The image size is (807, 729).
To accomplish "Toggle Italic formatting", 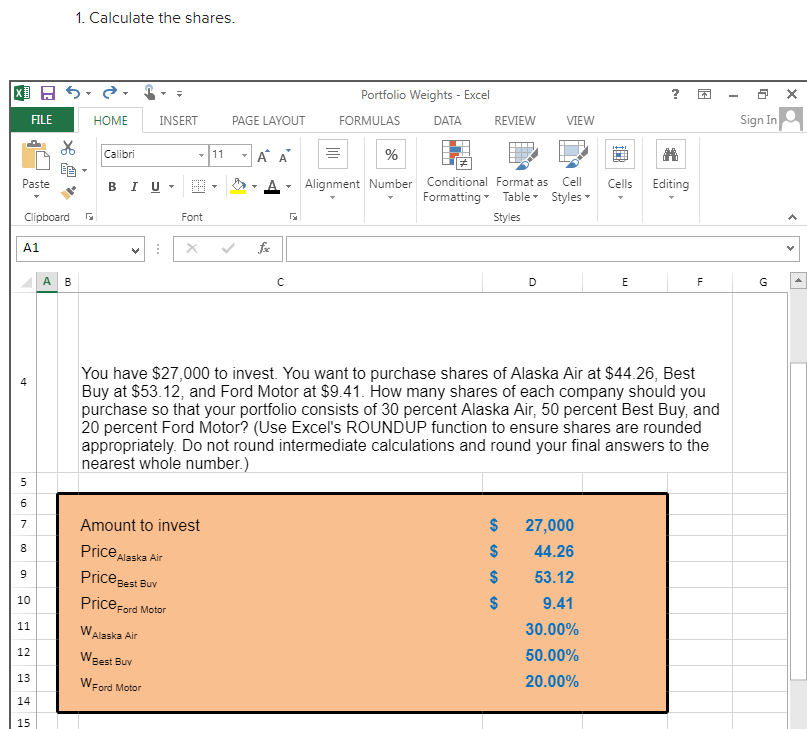I will click(134, 186).
